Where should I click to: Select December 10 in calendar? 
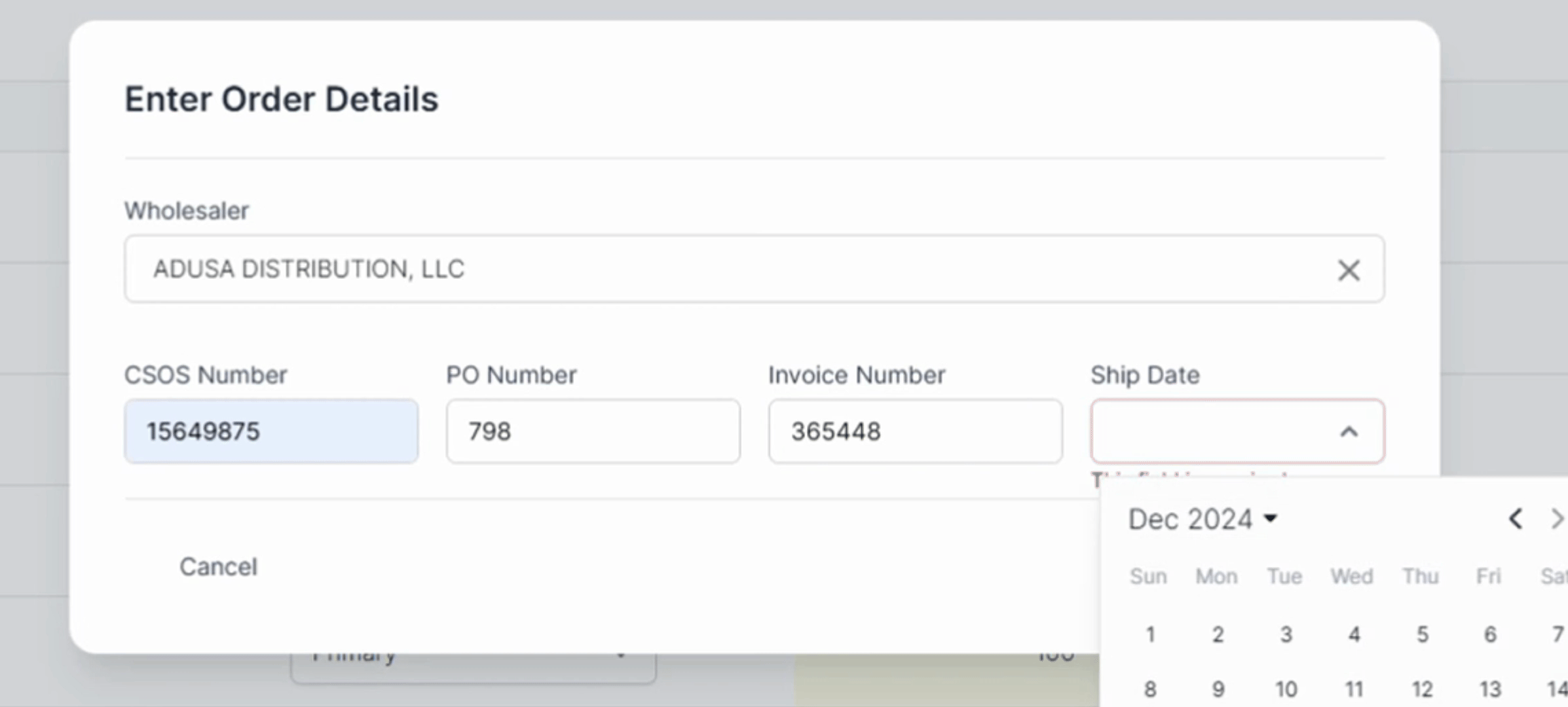(x=1286, y=689)
